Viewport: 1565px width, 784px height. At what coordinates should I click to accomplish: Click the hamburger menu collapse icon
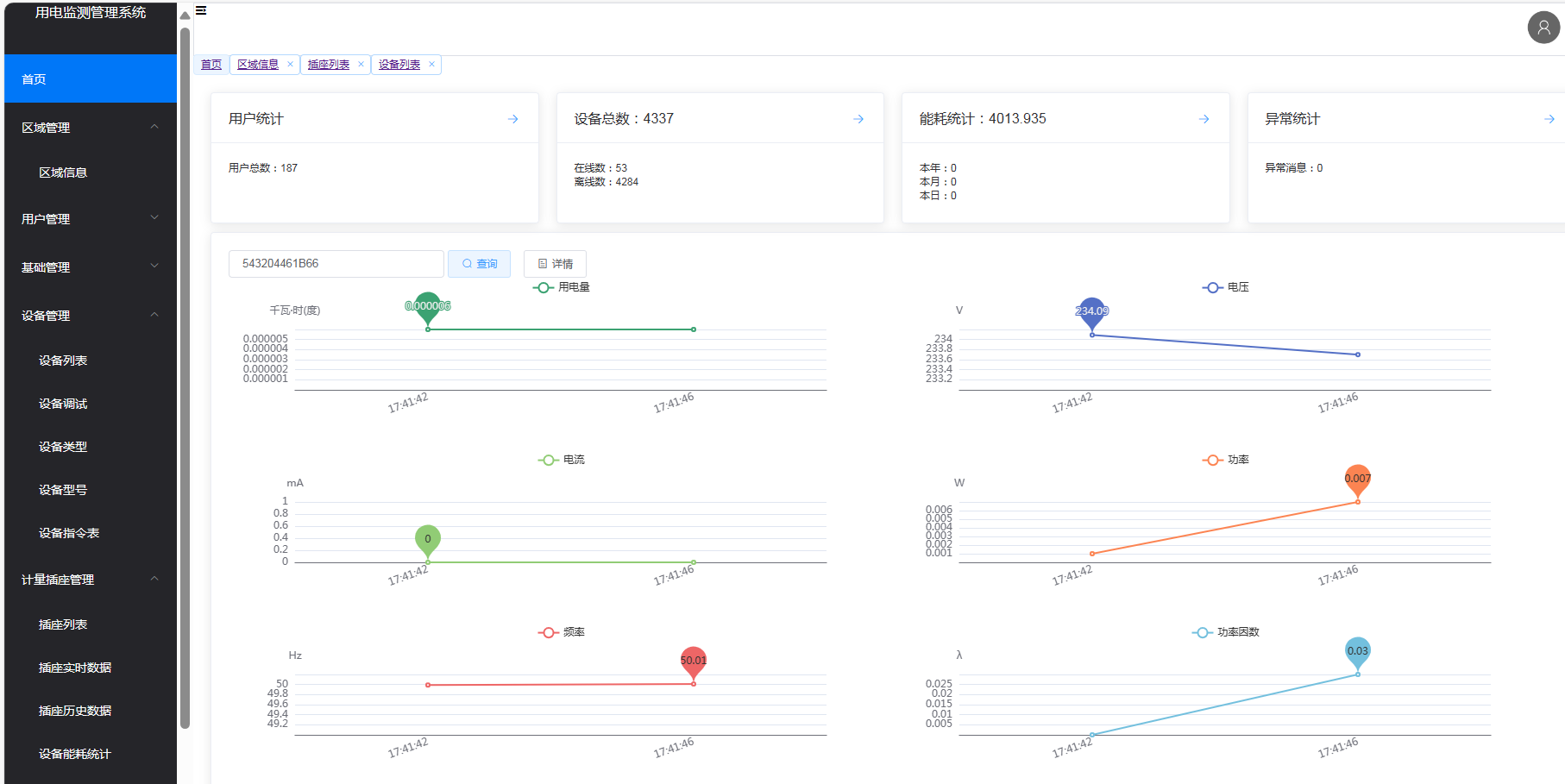201,10
